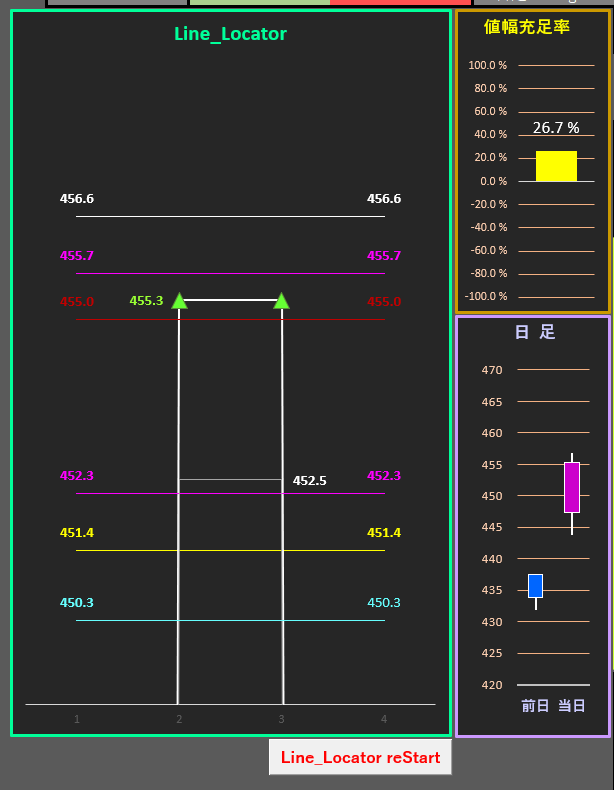
Task: Click the 465 price axis label
Action: coord(492,402)
